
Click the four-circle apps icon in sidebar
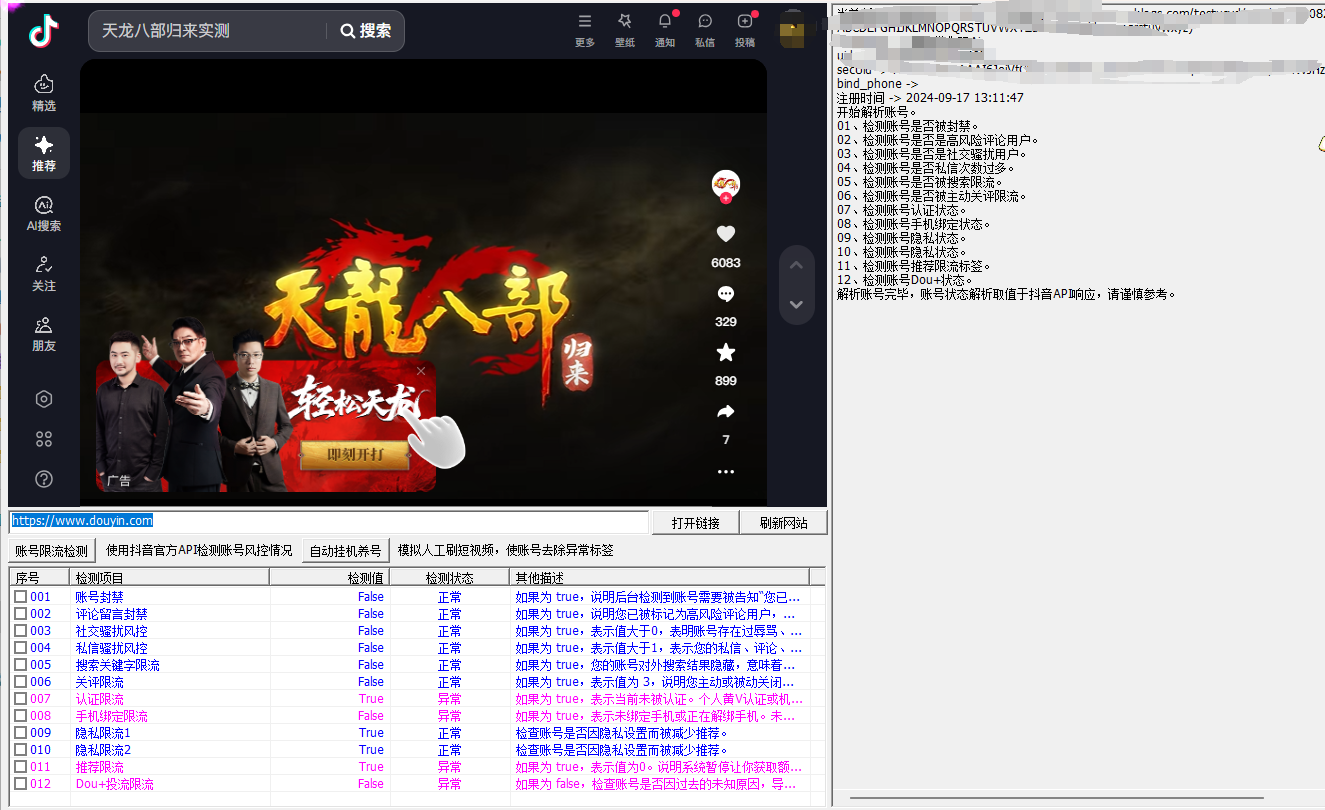[44, 439]
